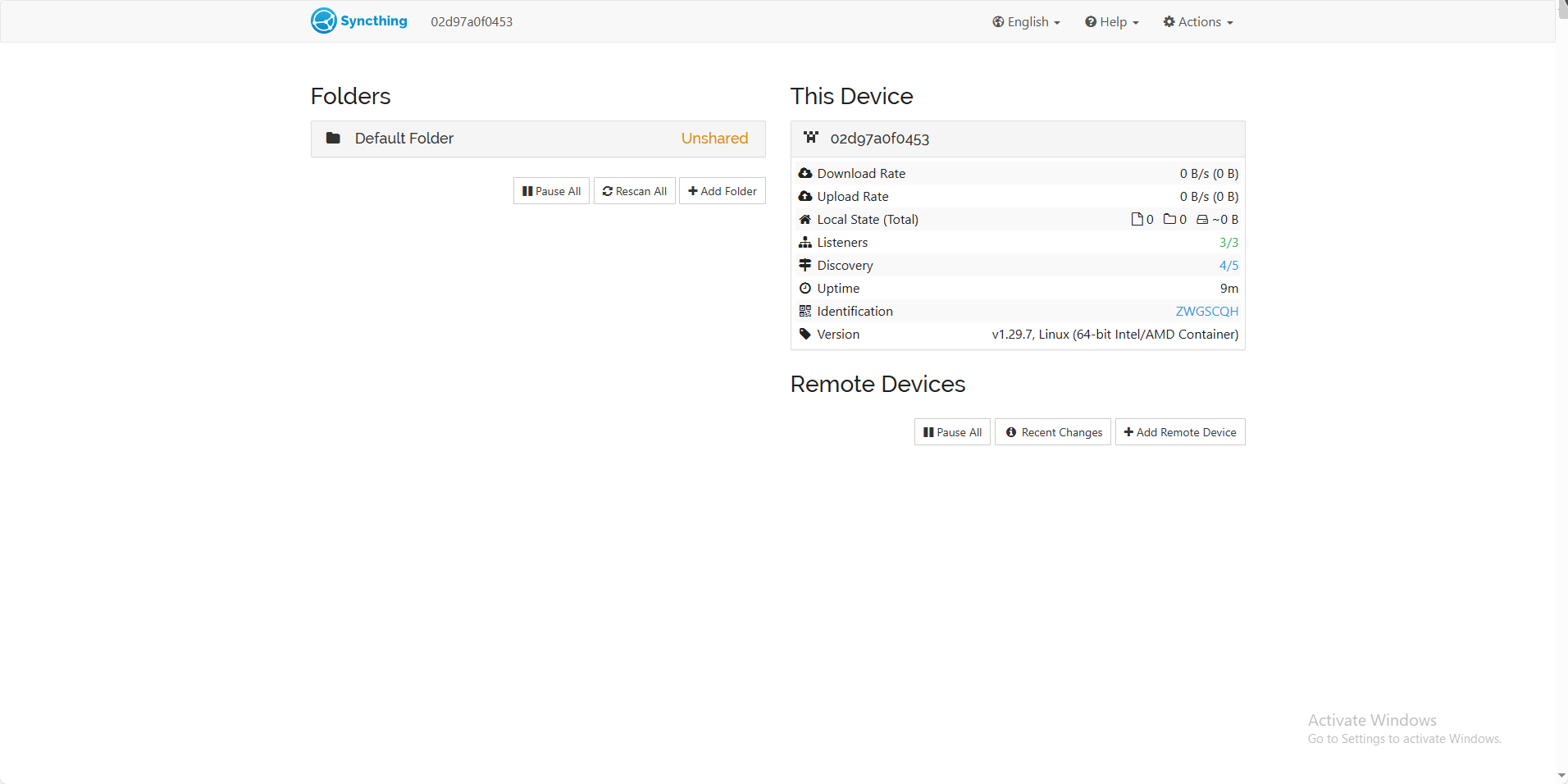Pause all folders
Image resolution: width=1568 pixels, height=784 pixels.
click(x=551, y=191)
